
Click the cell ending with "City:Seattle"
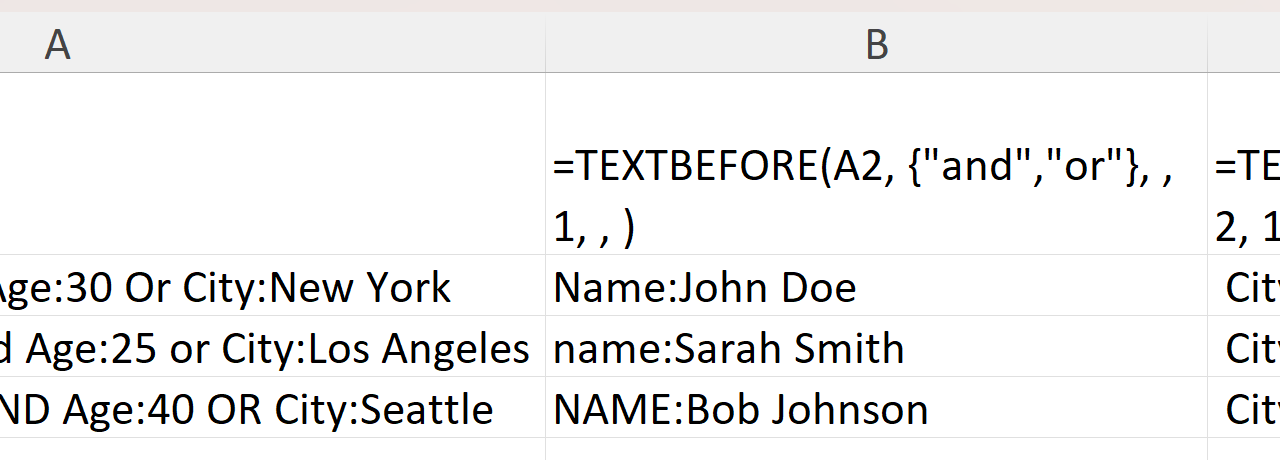pos(272,409)
